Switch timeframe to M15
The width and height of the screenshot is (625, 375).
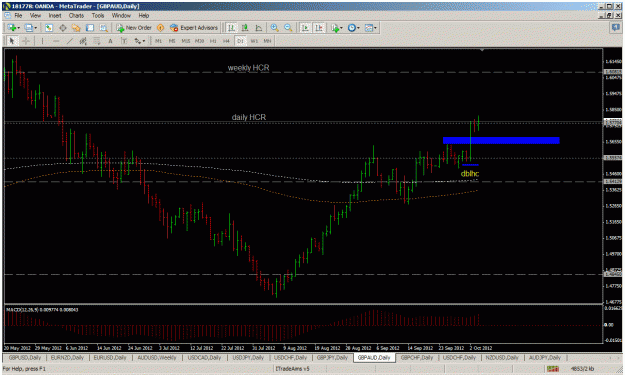[x=186, y=41]
